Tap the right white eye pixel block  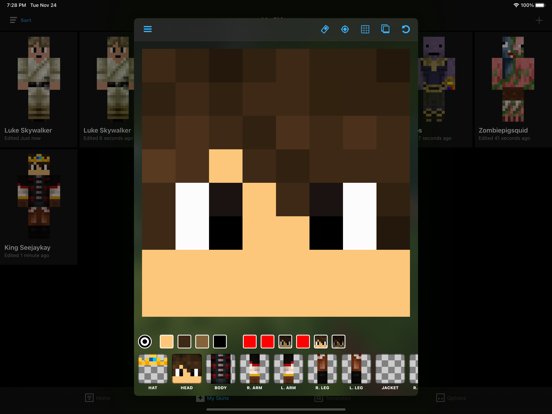[x=359, y=216]
